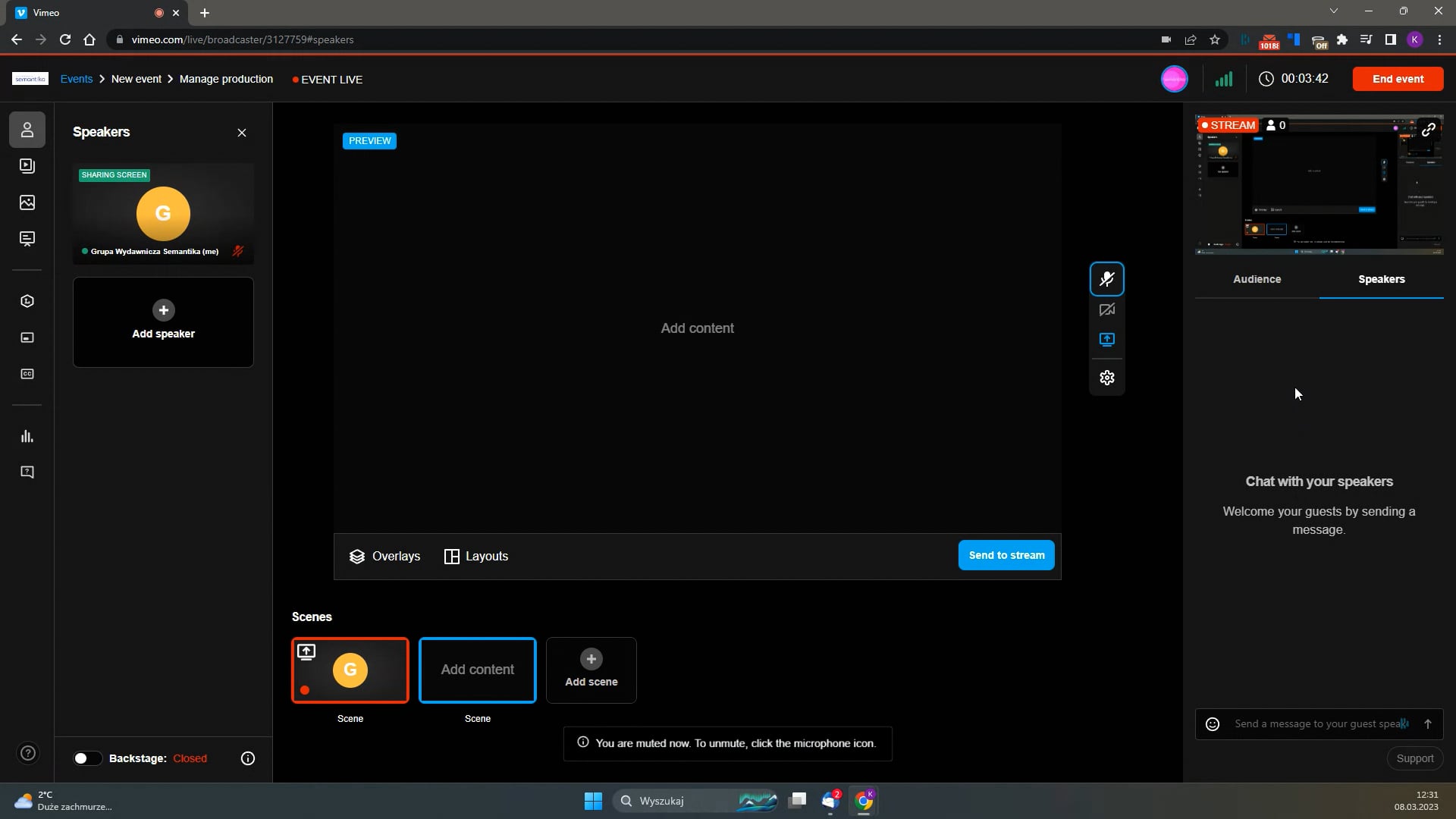The height and width of the screenshot is (819, 1456).
Task: Open the pink profile avatar
Action: (x=1174, y=79)
